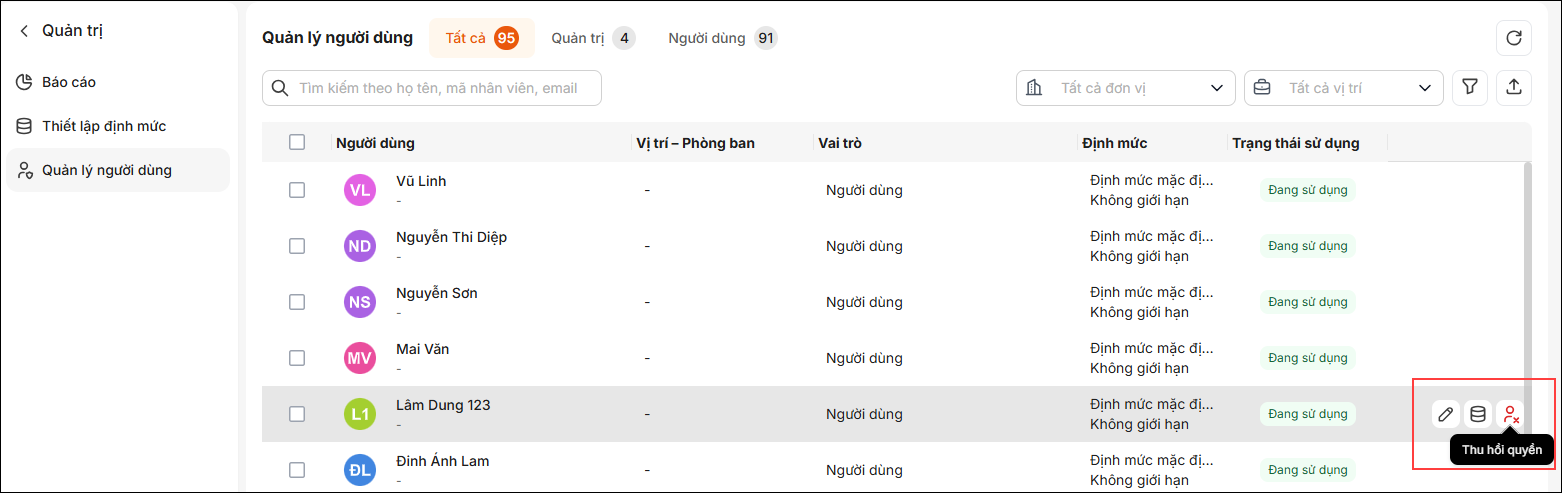This screenshot has width=1562, height=493.
Task: Click the refresh icon at top right
Action: [x=1513, y=38]
